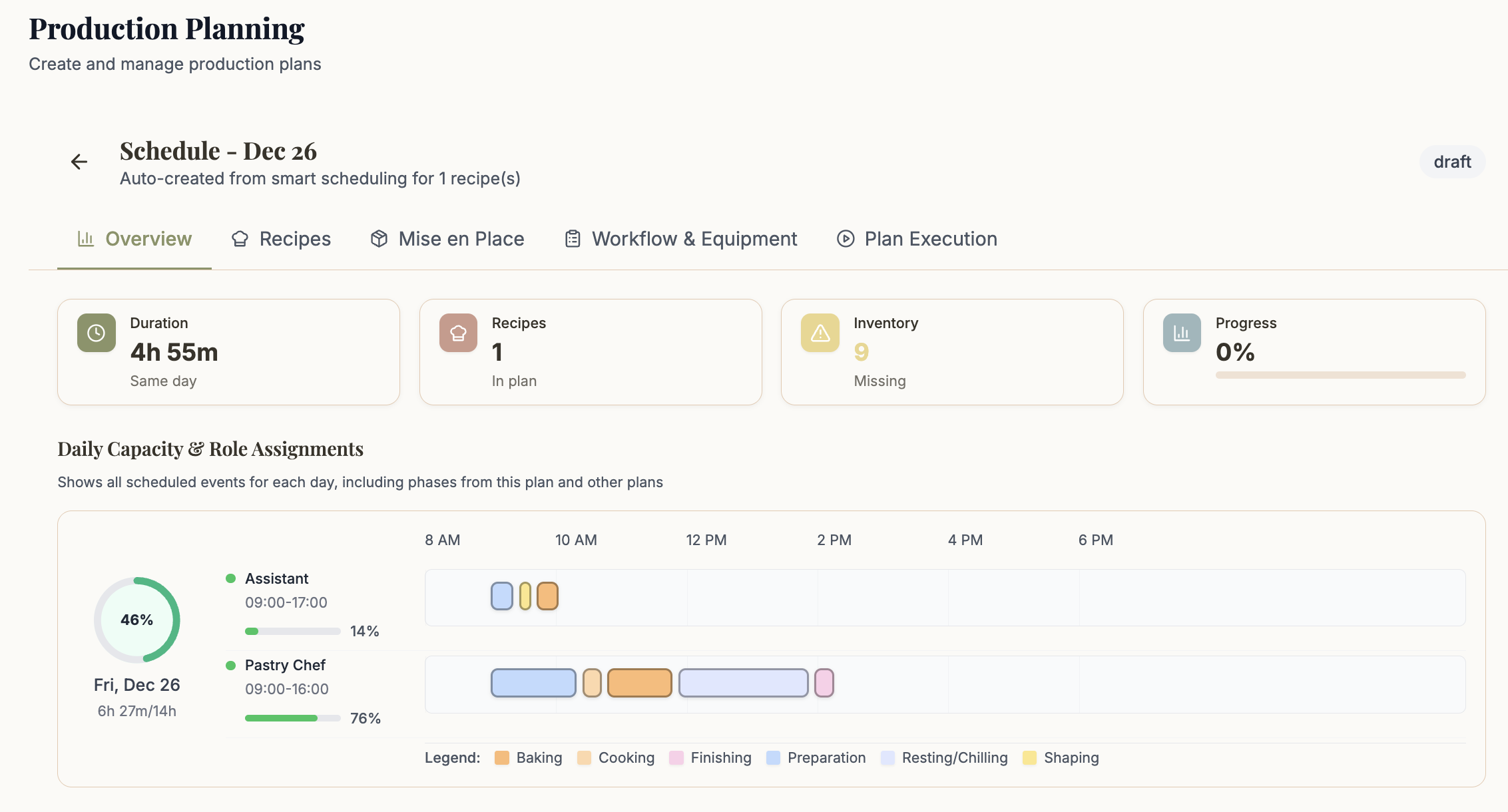Click the play icon beside Plan Execution
The image size is (1508, 812).
(x=844, y=238)
